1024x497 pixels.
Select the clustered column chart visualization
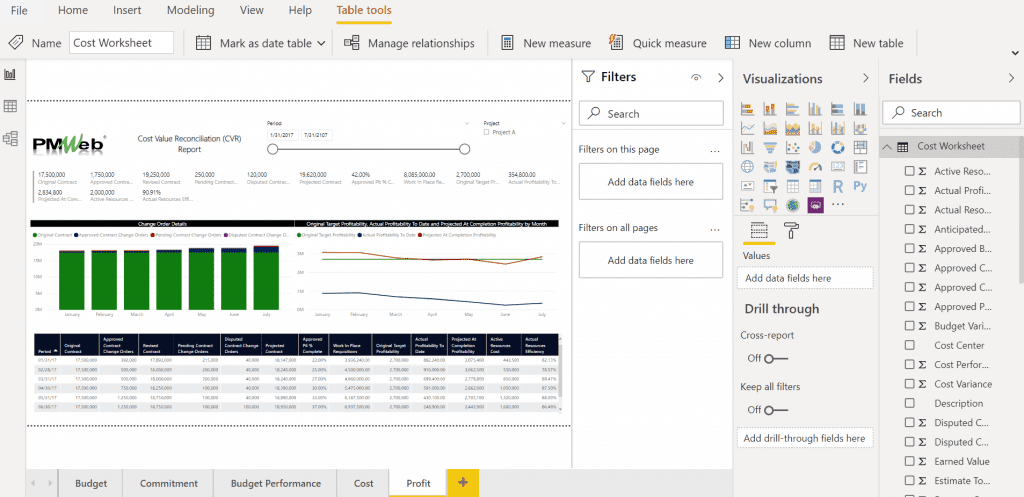pyautogui.click(x=815, y=109)
